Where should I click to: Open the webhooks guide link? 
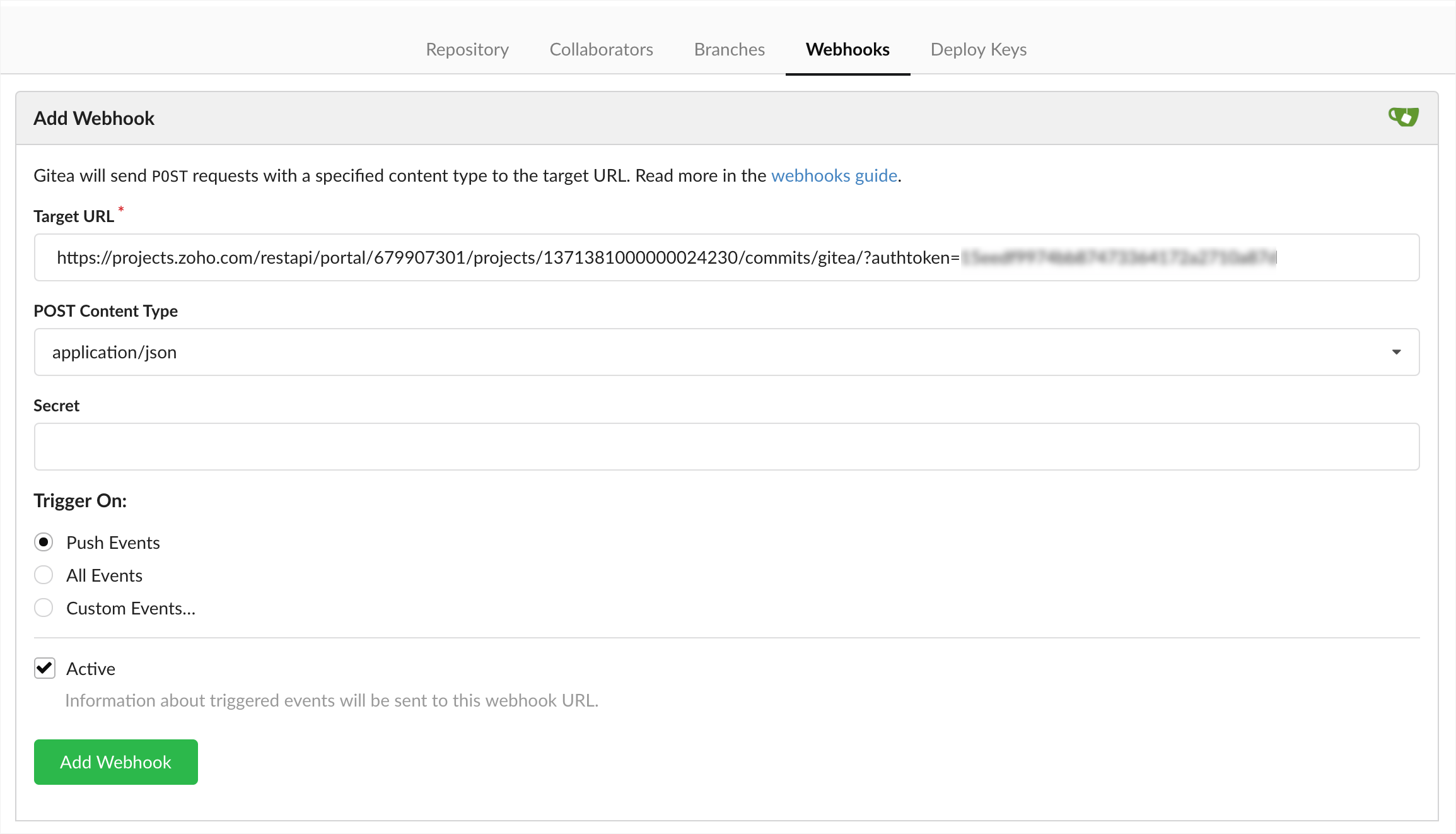click(x=834, y=175)
